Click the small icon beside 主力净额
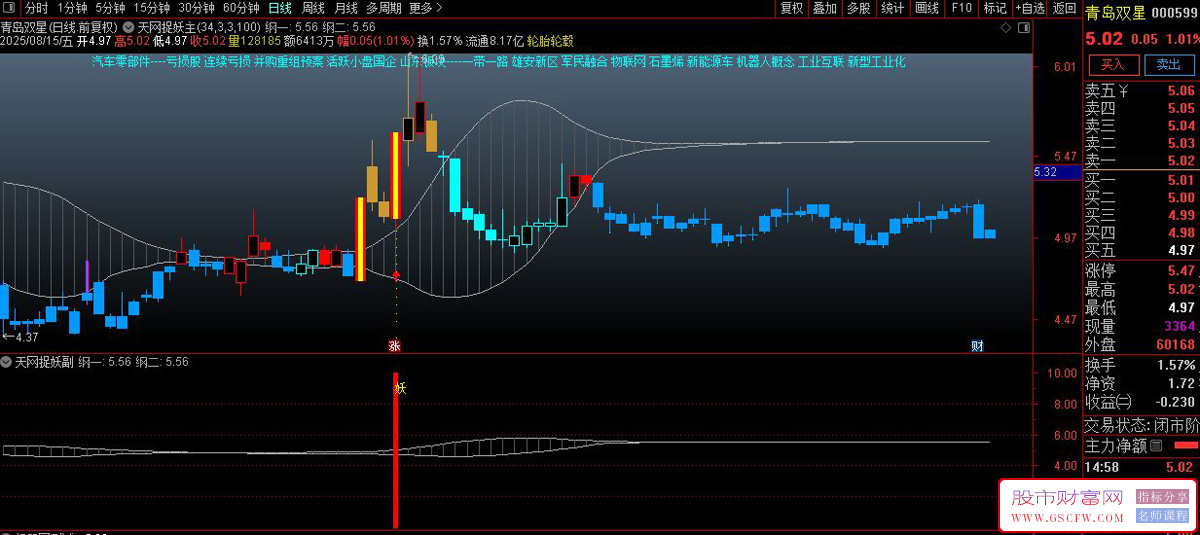The width and height of the screenshot is (1200, 535). coord(1157,445)
